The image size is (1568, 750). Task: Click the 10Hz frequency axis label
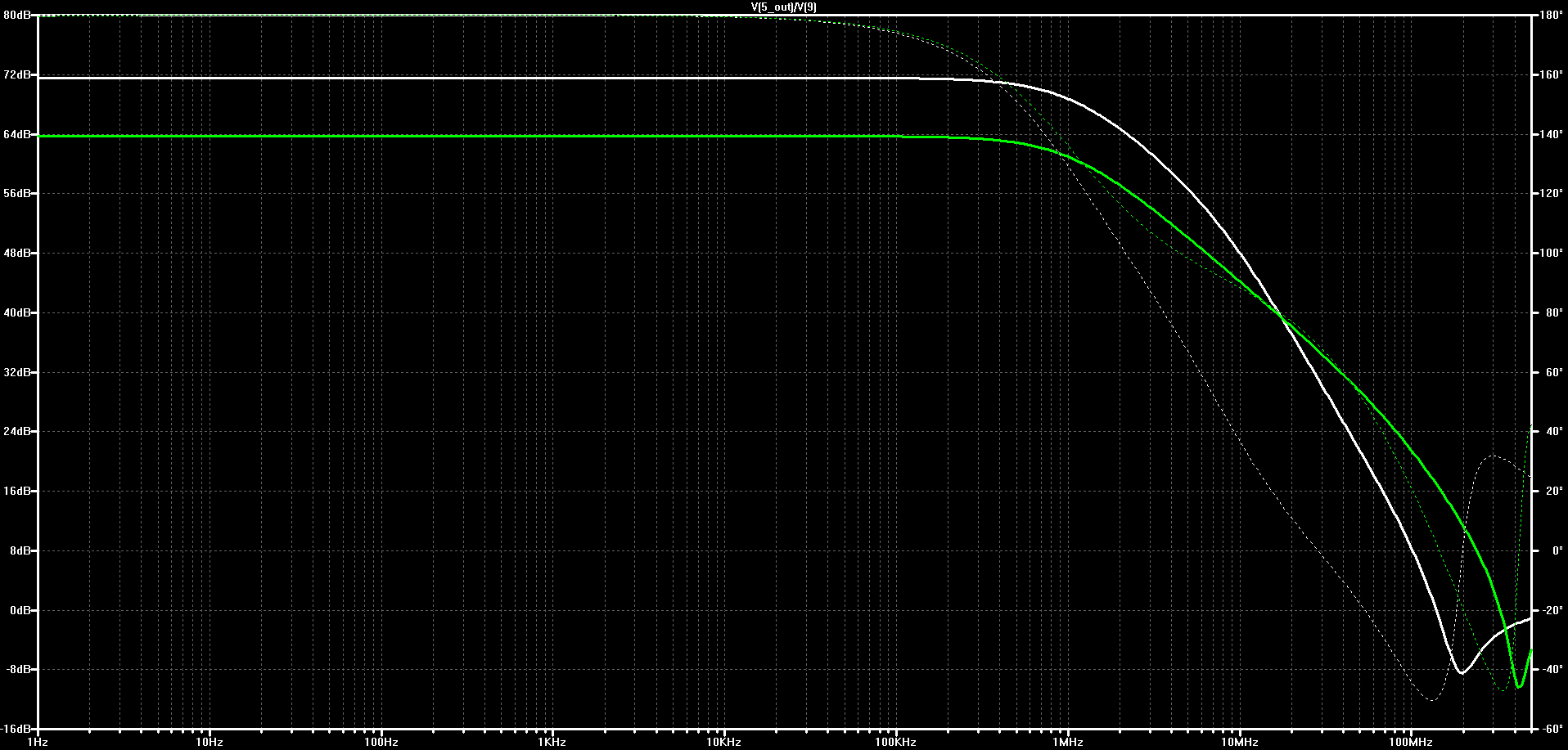(210, 742)
